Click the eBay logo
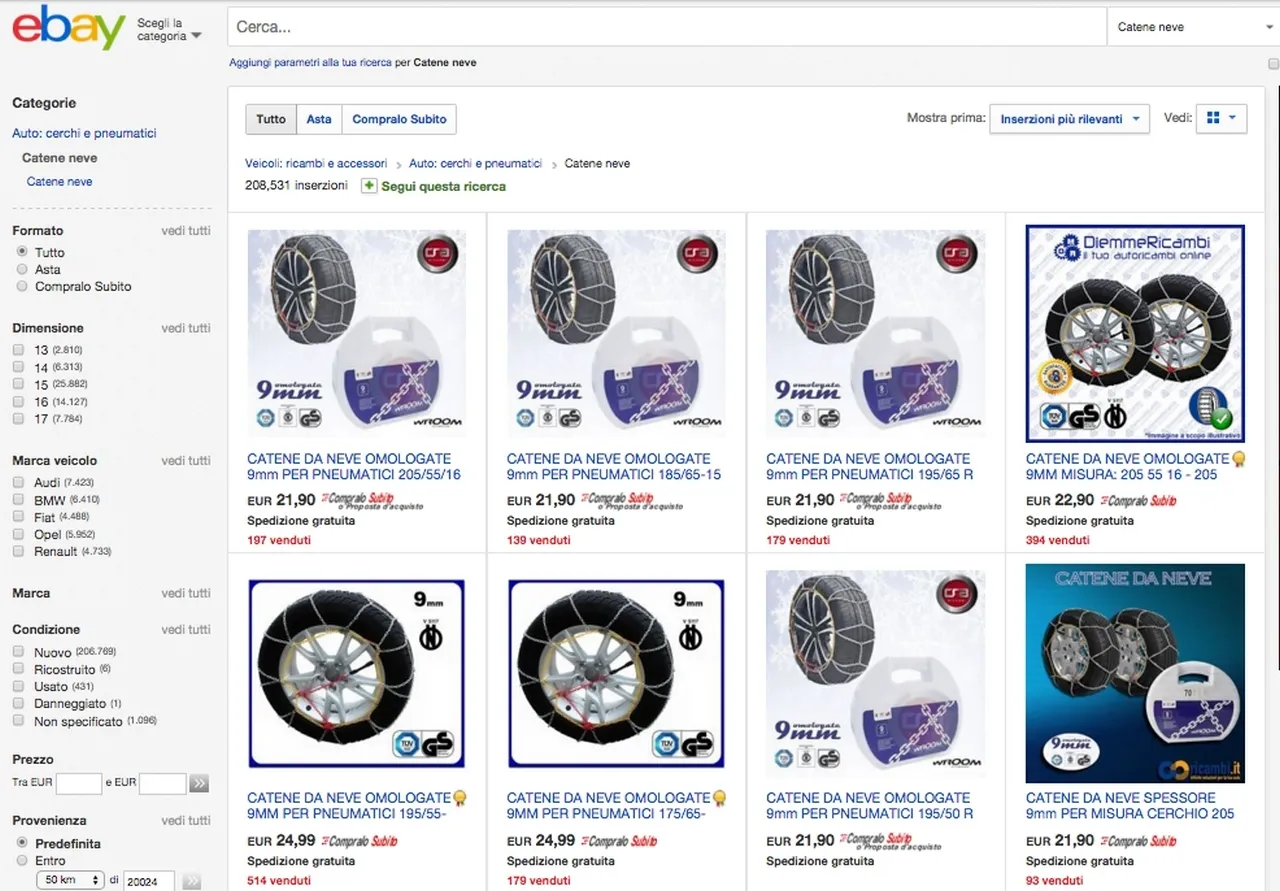Image resolution: width=1280 pixels, height=891 pixels. pyautogui.click(x=68, y=27)
